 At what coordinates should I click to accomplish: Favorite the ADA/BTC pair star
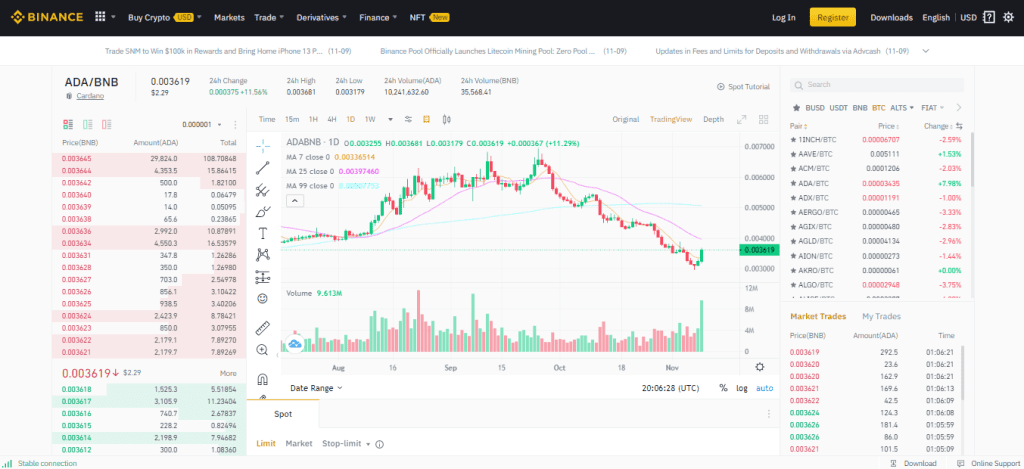click(x=793, y=184)
